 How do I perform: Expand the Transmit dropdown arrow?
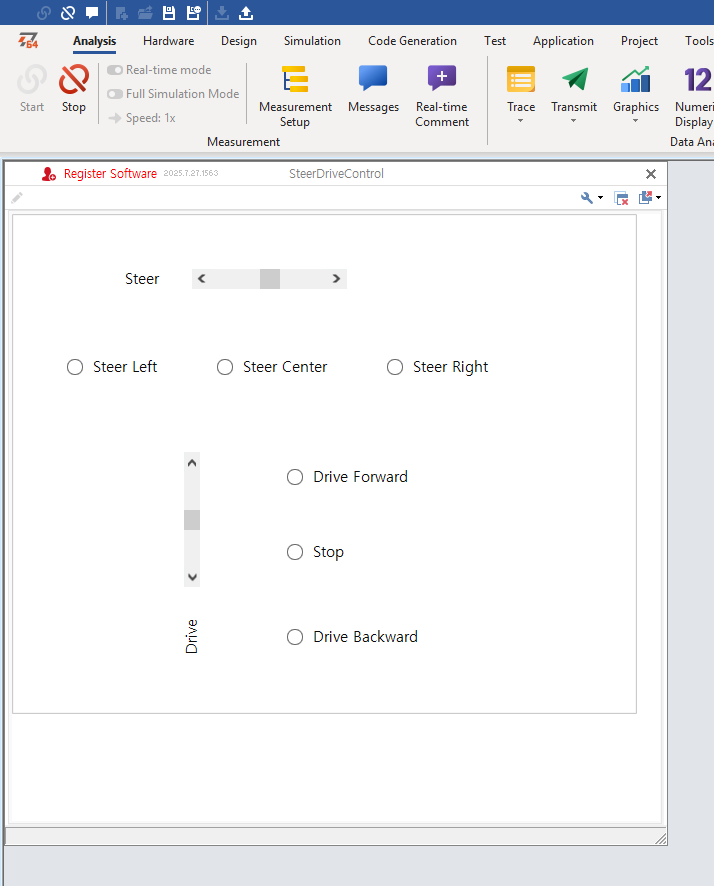(573, 120)
